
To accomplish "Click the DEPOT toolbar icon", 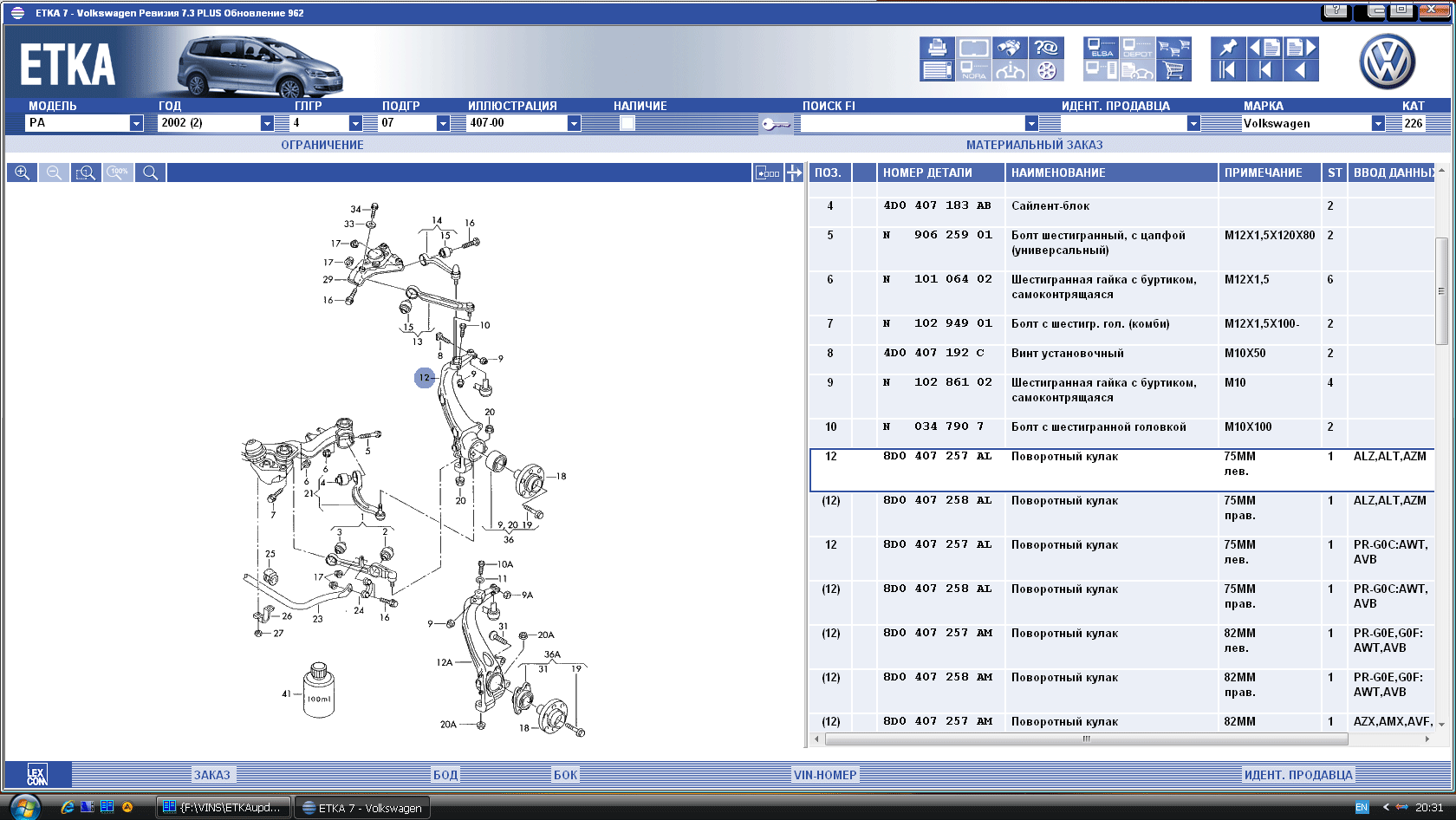I will [1137, 48].
